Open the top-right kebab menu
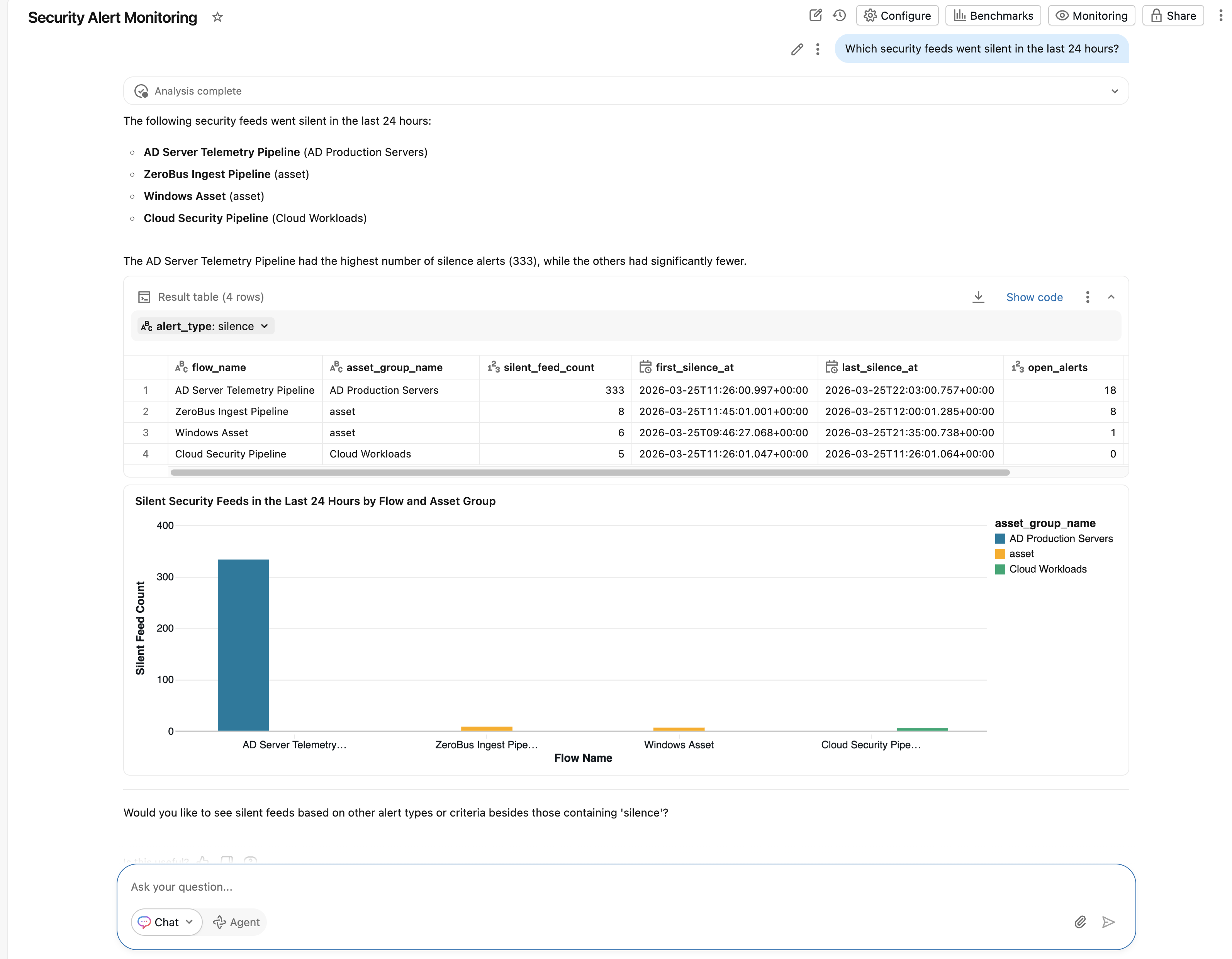1232x959 pixels. coord(1220,15)
